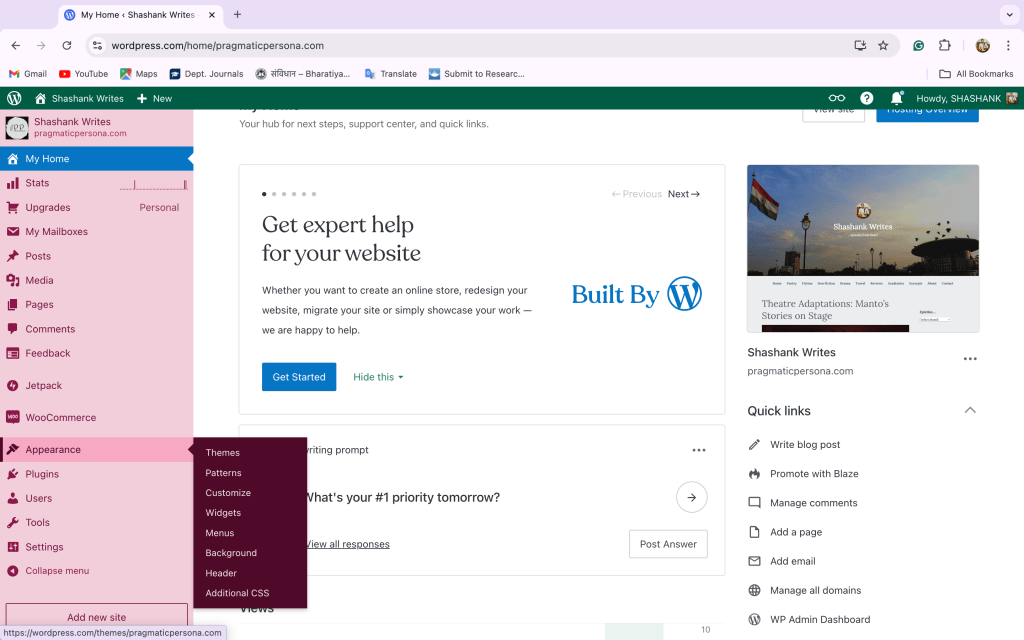
Task: Collapse the Quick links section
Action: coord(969,410)
